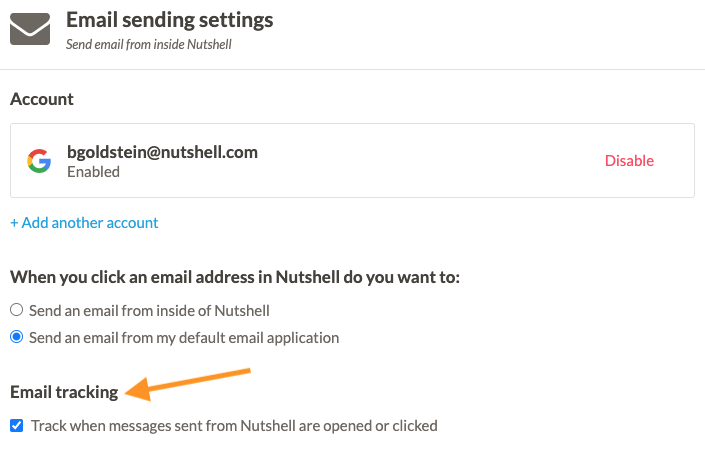Click the plus sign before Add another account
The width and height of the screenshot is (705, 453).
(x=14, y=223)
